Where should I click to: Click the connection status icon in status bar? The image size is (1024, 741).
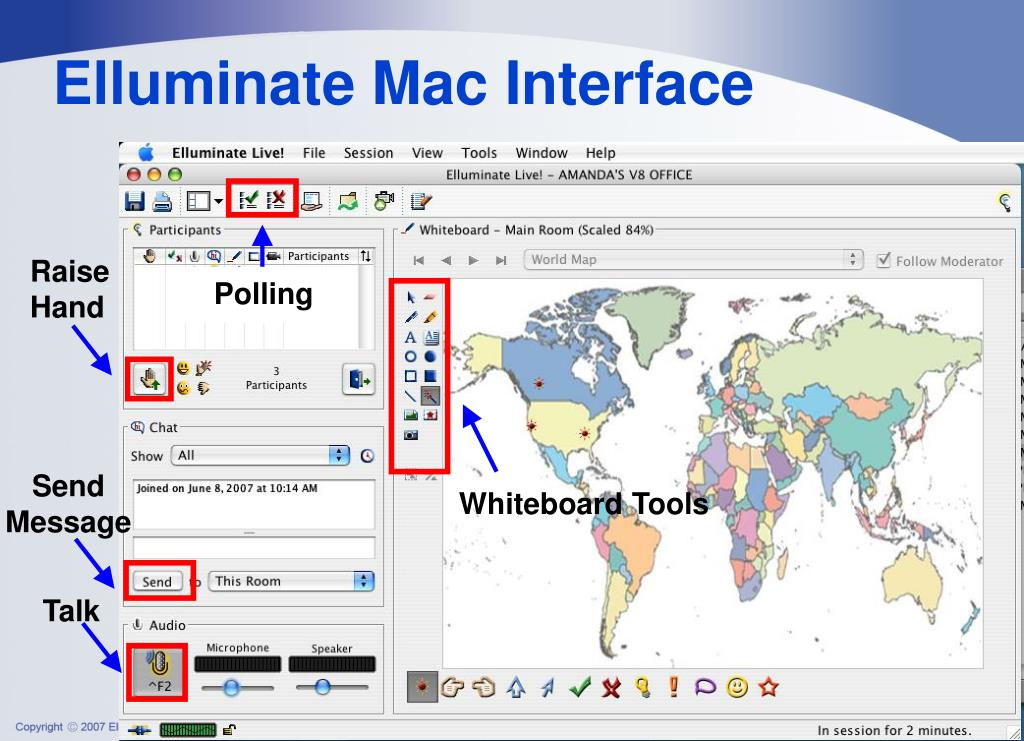(139, 730)
